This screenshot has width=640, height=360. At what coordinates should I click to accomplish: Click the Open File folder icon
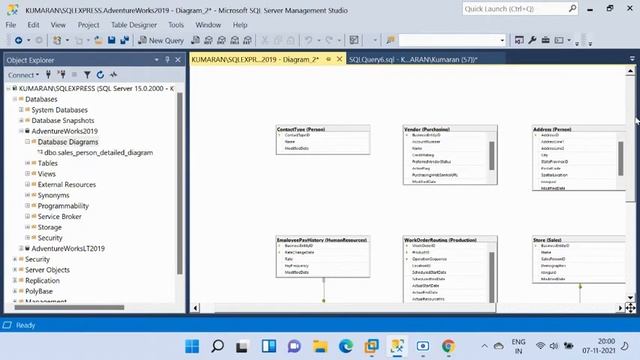point(98,40)
